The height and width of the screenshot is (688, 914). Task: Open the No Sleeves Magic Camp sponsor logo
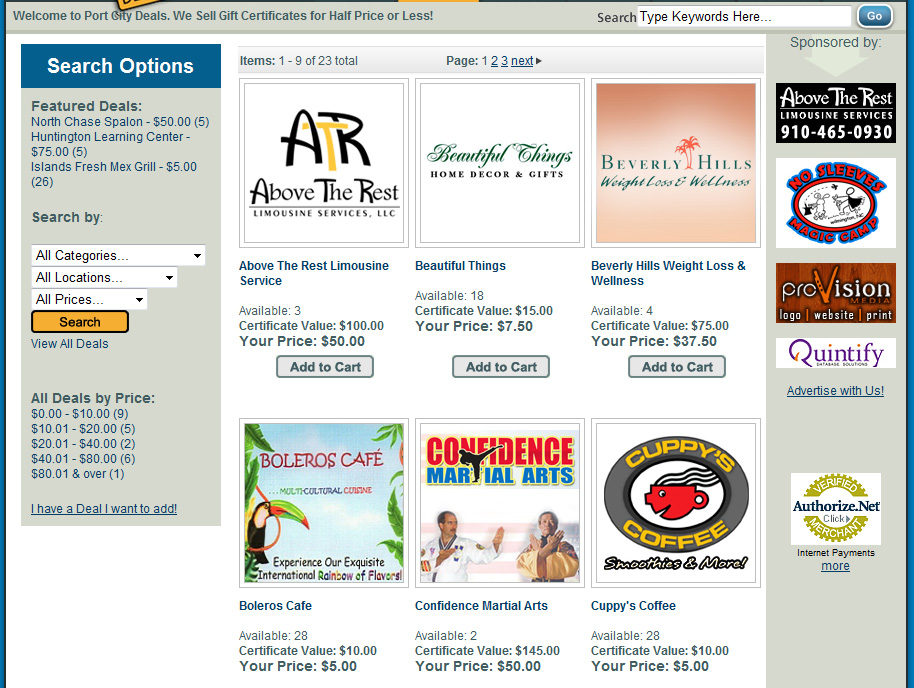pyautogui.click(x=835, y=203)
